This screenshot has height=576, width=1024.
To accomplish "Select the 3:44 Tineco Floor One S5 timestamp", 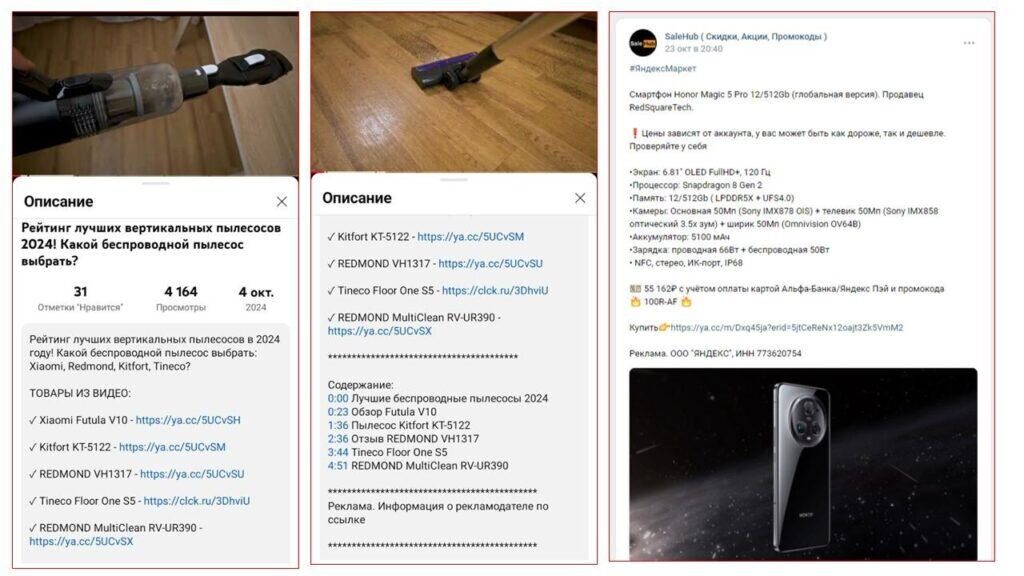I will click(338, 452).
